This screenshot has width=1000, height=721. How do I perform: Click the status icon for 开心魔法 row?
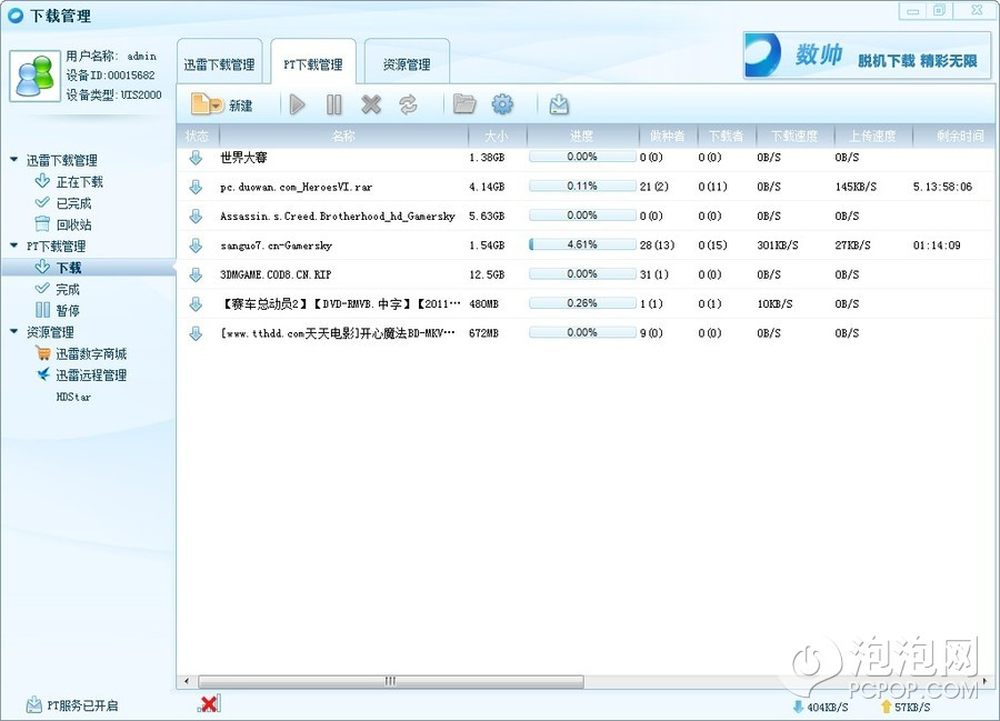pyautogui.click(x=196, y=333)
